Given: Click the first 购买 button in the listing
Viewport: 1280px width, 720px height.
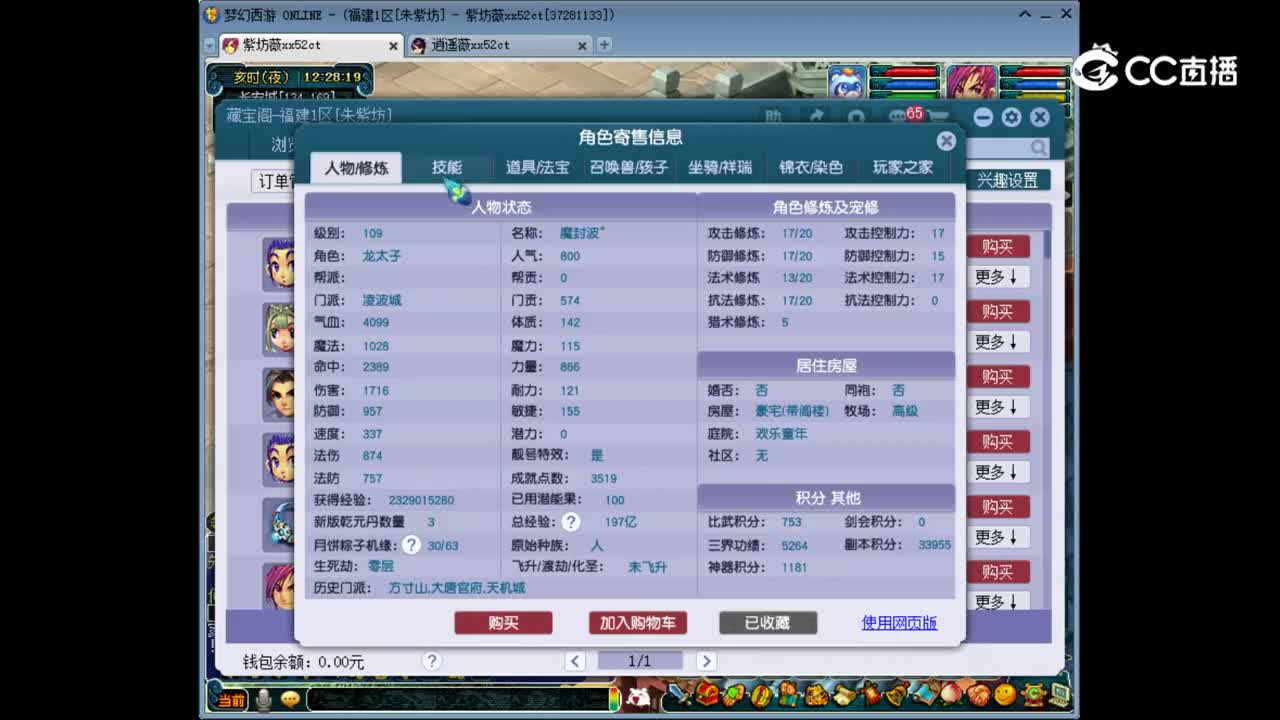Looking at the screenshot, I should pos(998,247).
